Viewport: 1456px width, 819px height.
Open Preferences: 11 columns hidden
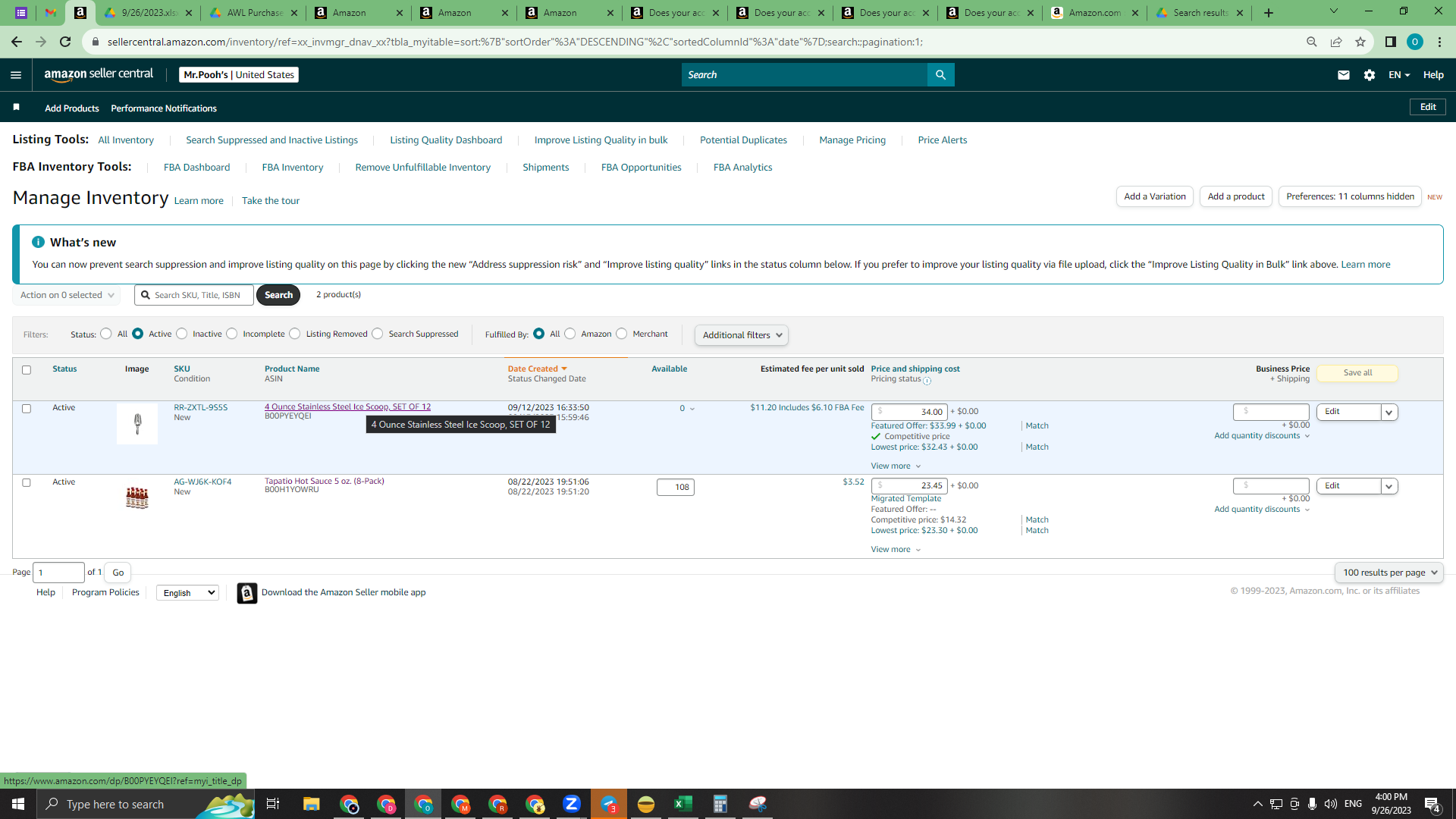1350,196
